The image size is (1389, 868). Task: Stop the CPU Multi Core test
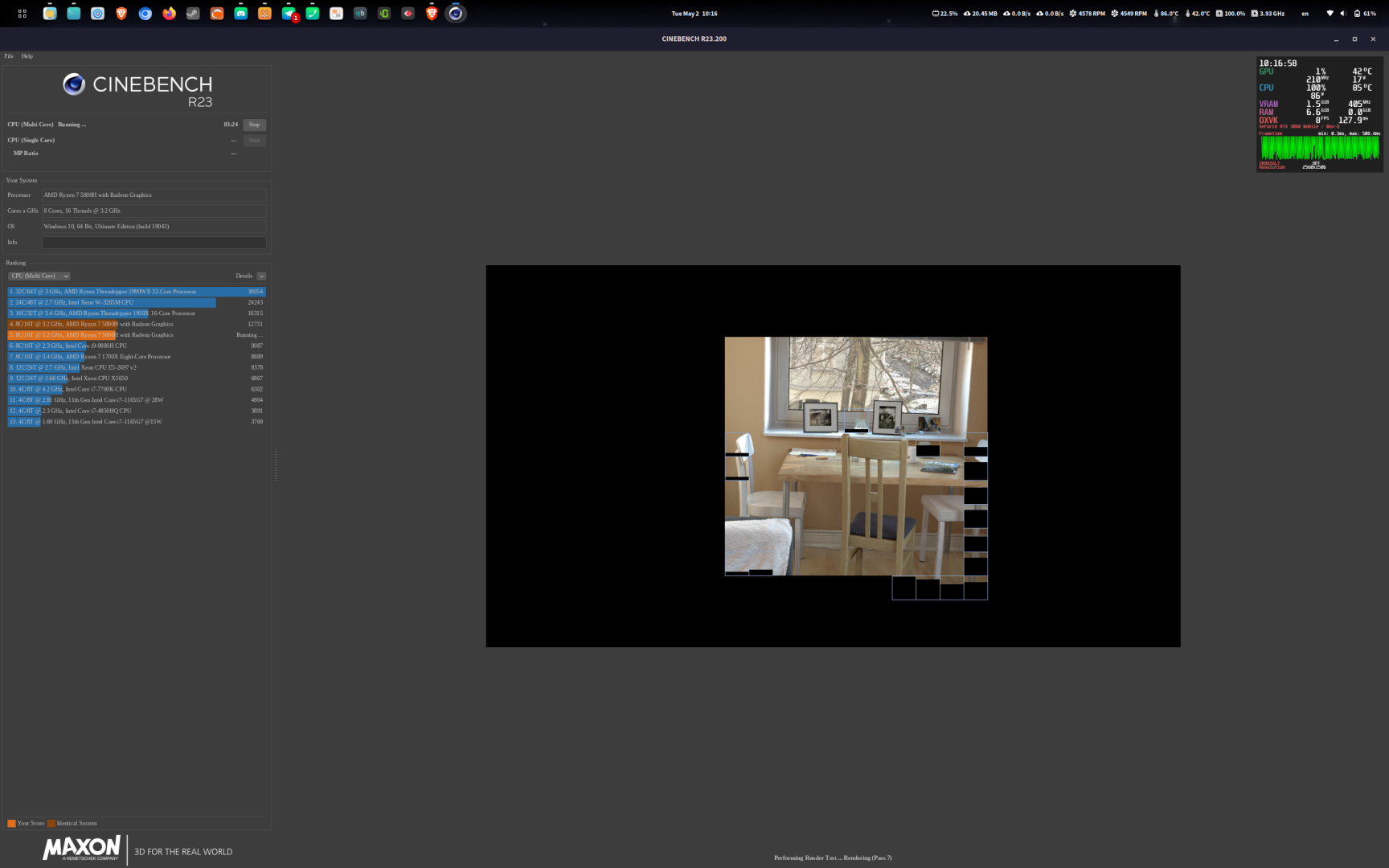pos(254,125)
